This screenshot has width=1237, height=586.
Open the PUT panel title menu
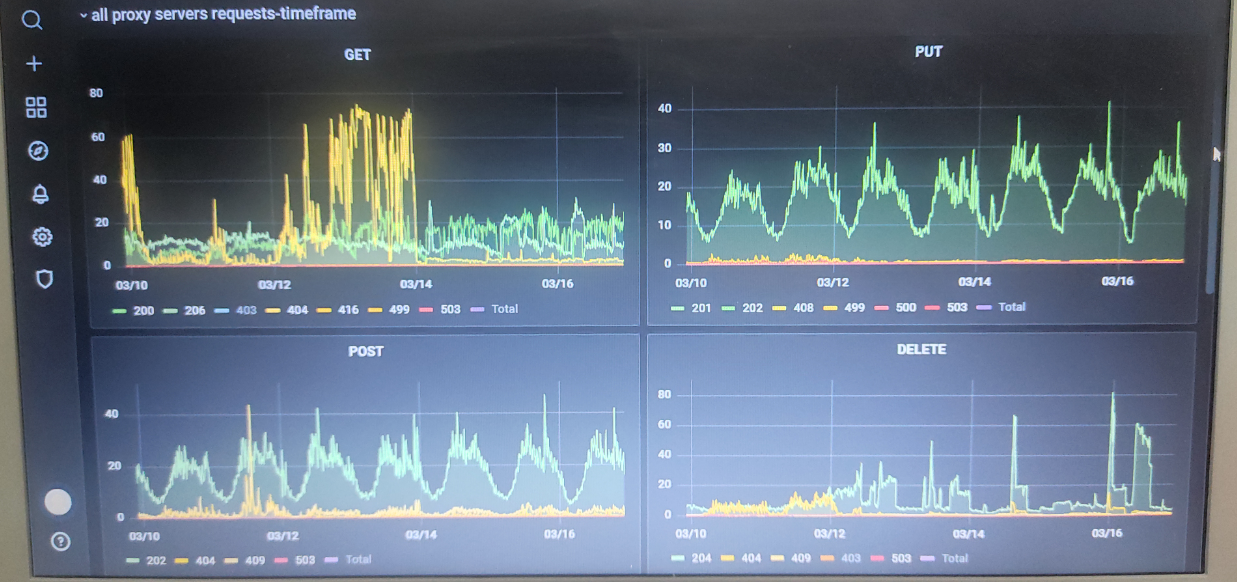[928, 51]
